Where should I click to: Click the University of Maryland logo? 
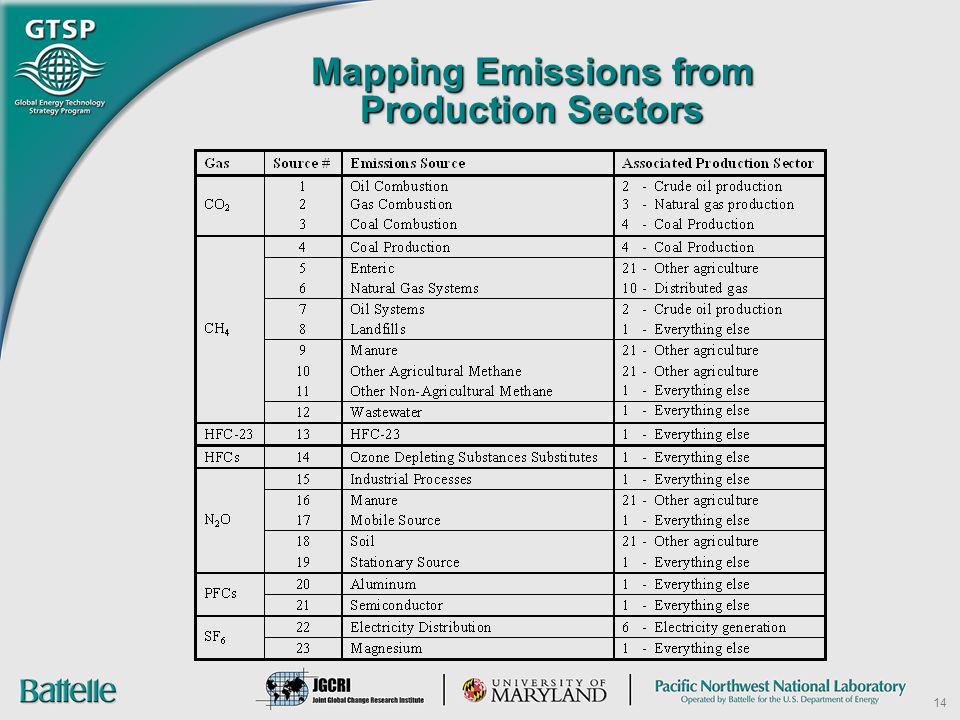tap(534, 690)
